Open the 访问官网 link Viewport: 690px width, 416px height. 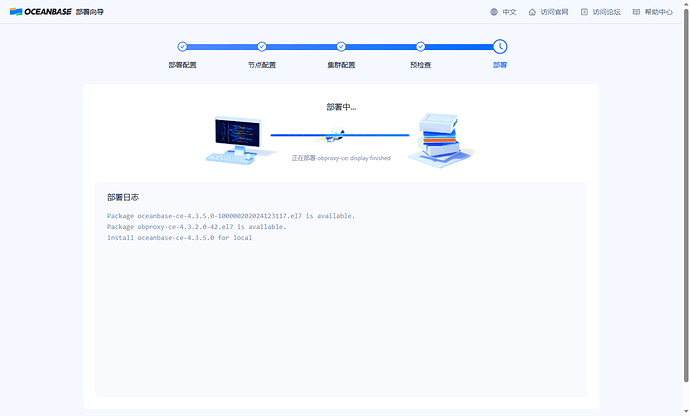tap(549, 12)
